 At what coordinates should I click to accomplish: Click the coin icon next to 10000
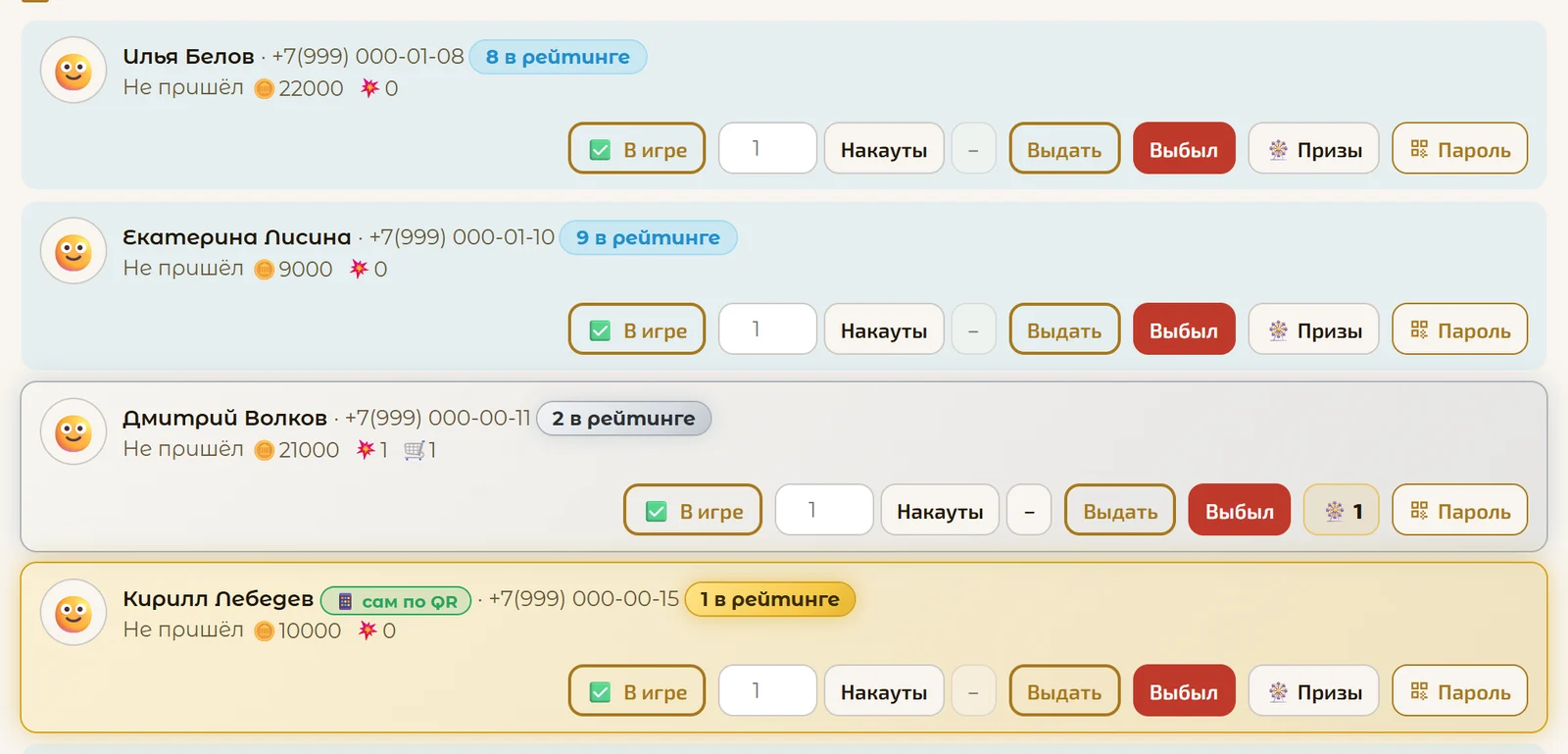[264, 631]
